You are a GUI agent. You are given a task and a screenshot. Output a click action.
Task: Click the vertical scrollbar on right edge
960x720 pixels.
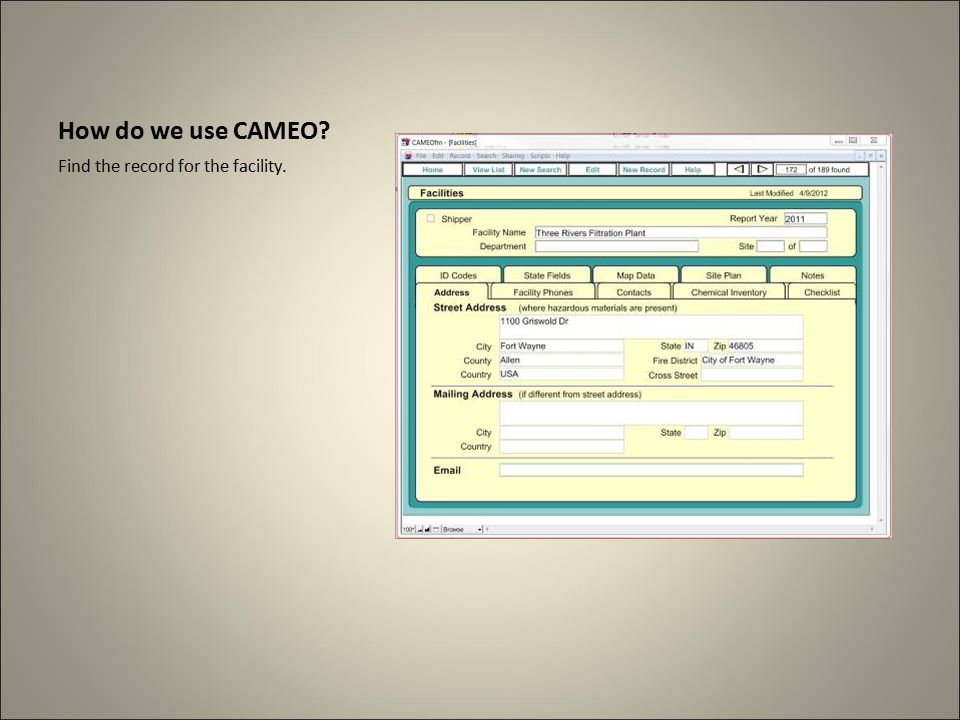pos(881,343)
